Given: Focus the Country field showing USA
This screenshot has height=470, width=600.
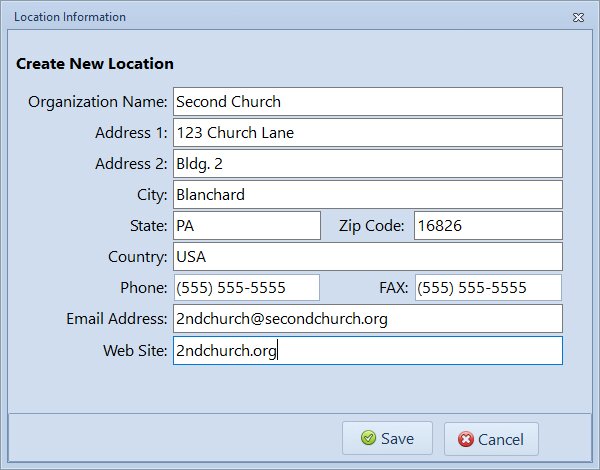Looking at the screenshot, I should tap(368, 256).
